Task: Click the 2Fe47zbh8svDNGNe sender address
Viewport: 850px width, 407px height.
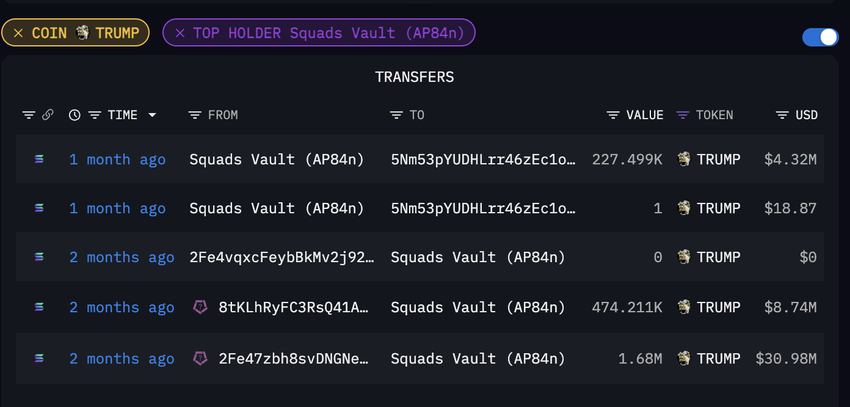Action: coord(294,358)
